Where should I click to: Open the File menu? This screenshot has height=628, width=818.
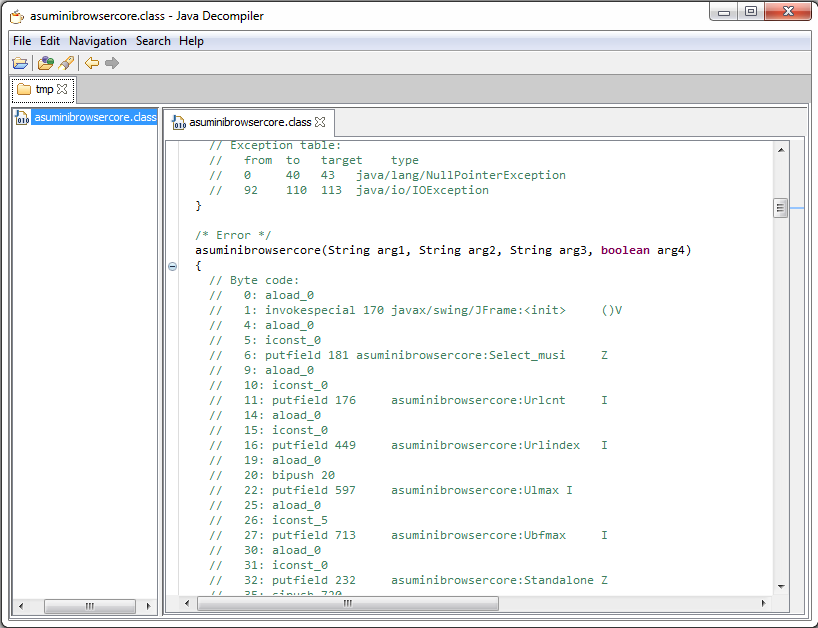[22, 41]
